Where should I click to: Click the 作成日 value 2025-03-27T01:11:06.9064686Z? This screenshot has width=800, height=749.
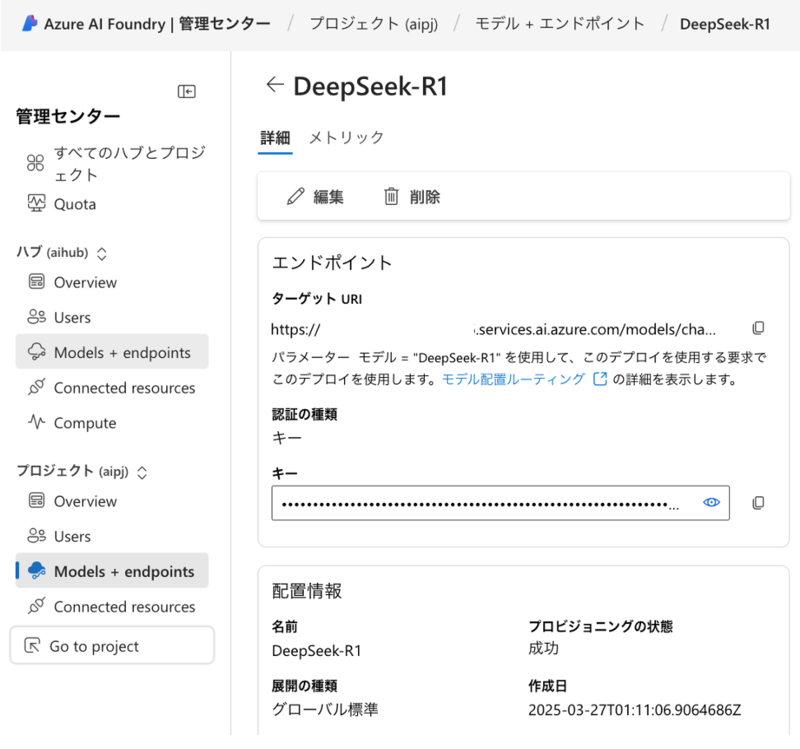tap(634, 710)
